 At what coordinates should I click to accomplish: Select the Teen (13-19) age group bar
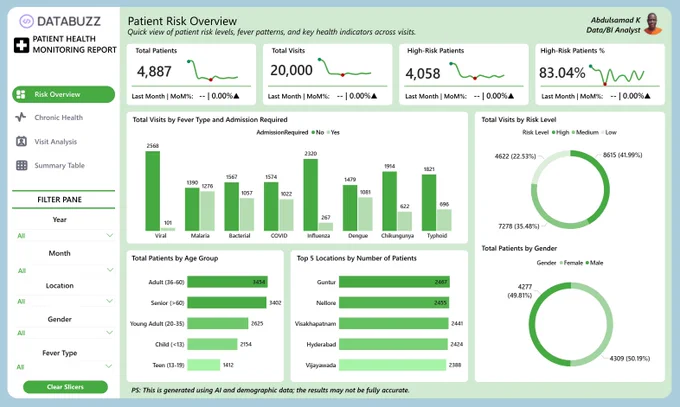tap(204, 365)
